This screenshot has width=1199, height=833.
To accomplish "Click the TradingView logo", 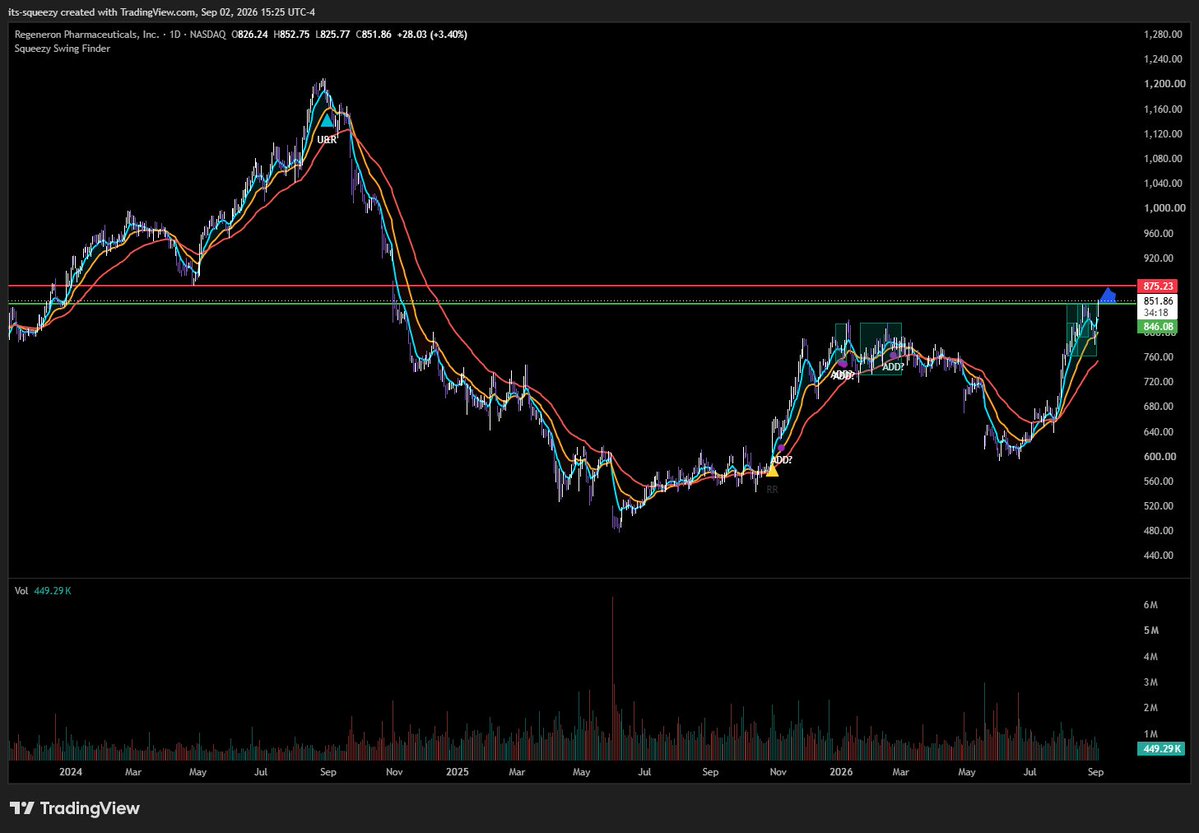I will (x=74, y=808).
